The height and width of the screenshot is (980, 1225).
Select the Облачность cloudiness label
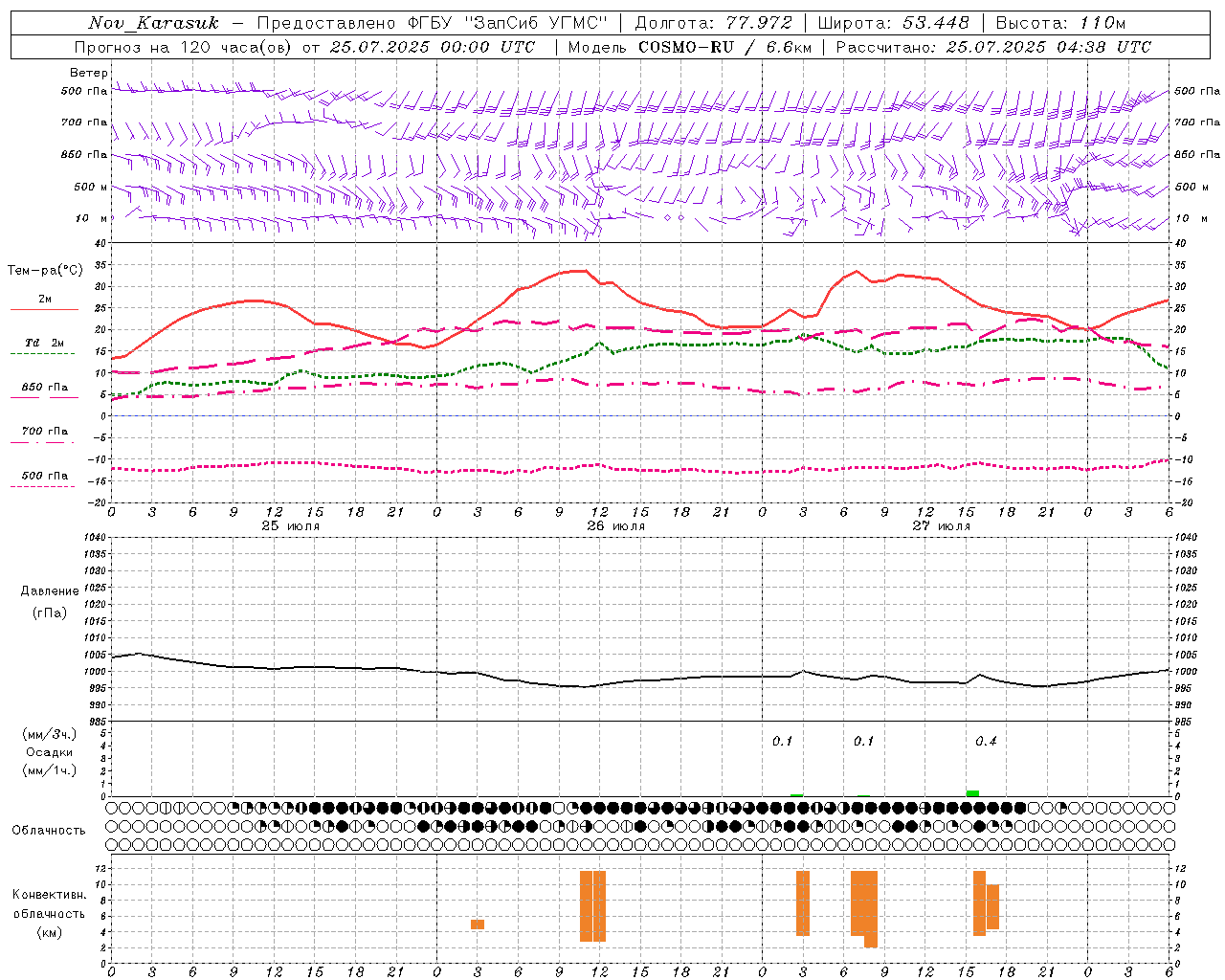(49, 831)
